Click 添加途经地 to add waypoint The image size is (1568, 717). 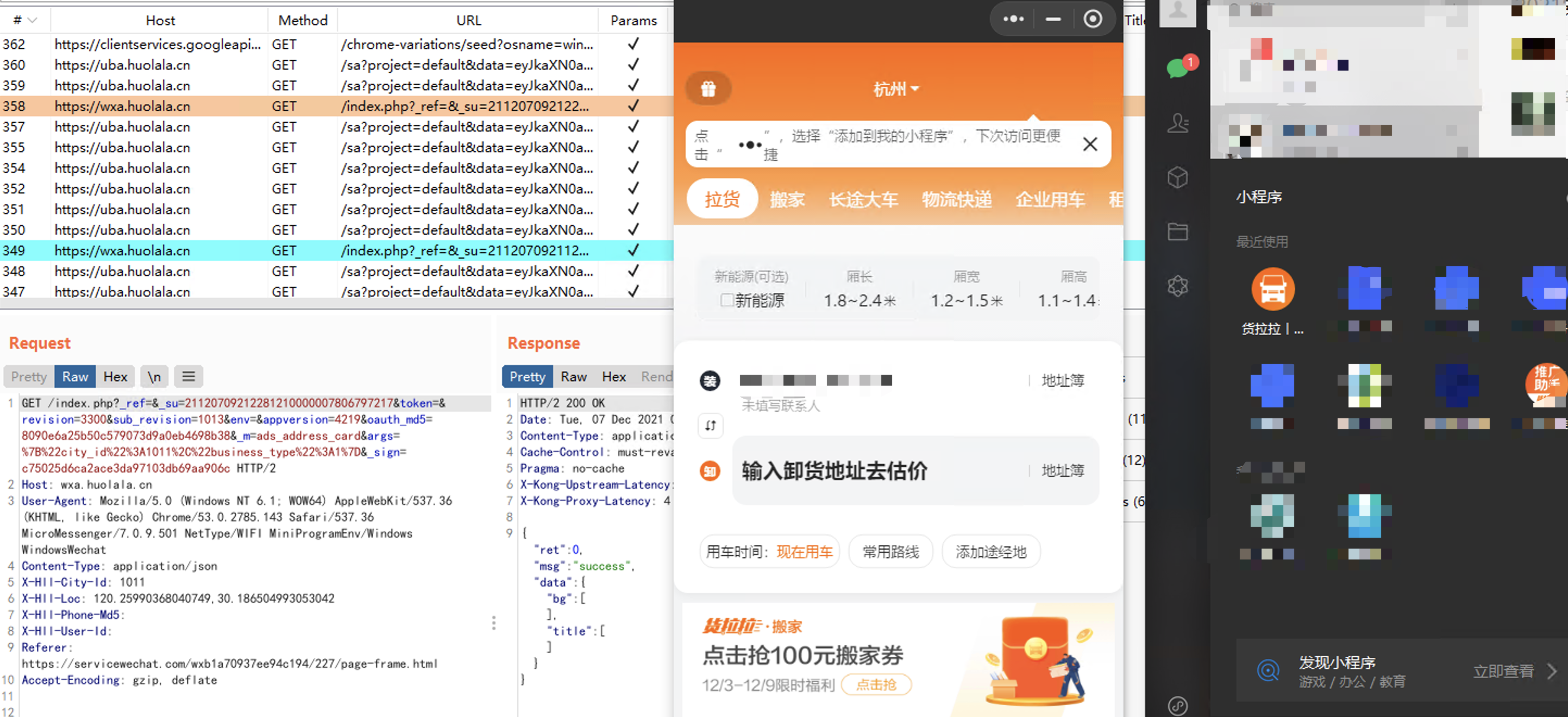[x=990, y=551]
